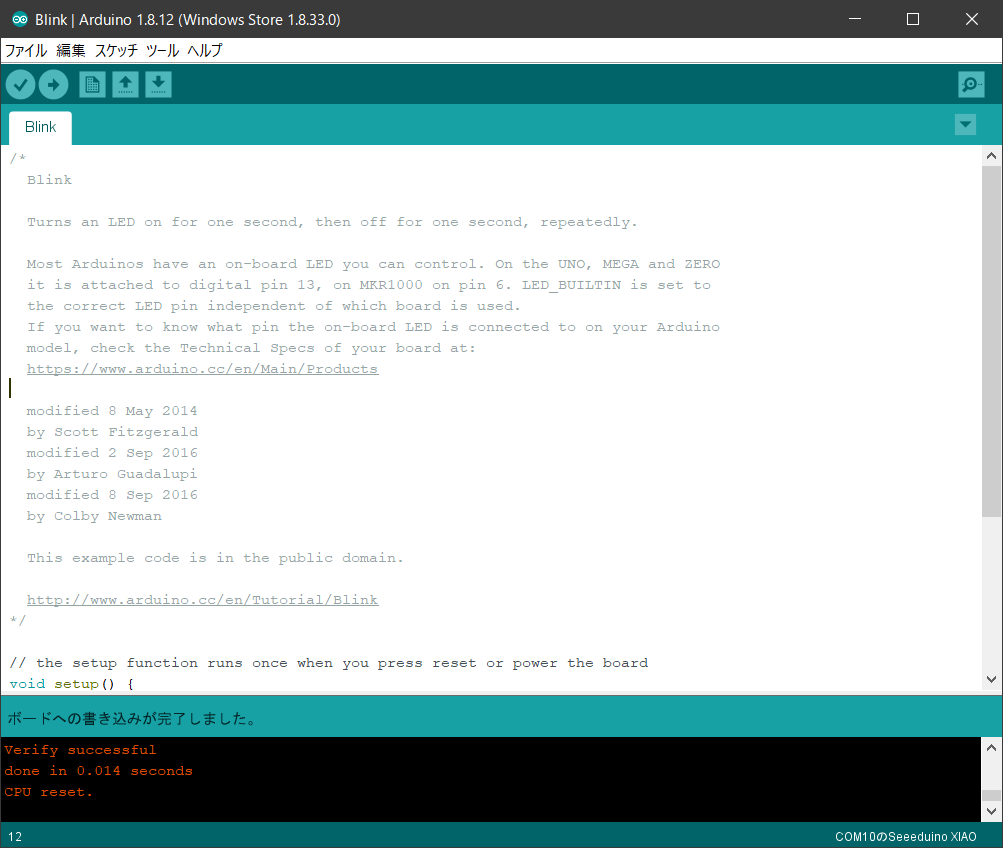
Task: Click the console scrollbar up arrow
Action: click(991, 747)
